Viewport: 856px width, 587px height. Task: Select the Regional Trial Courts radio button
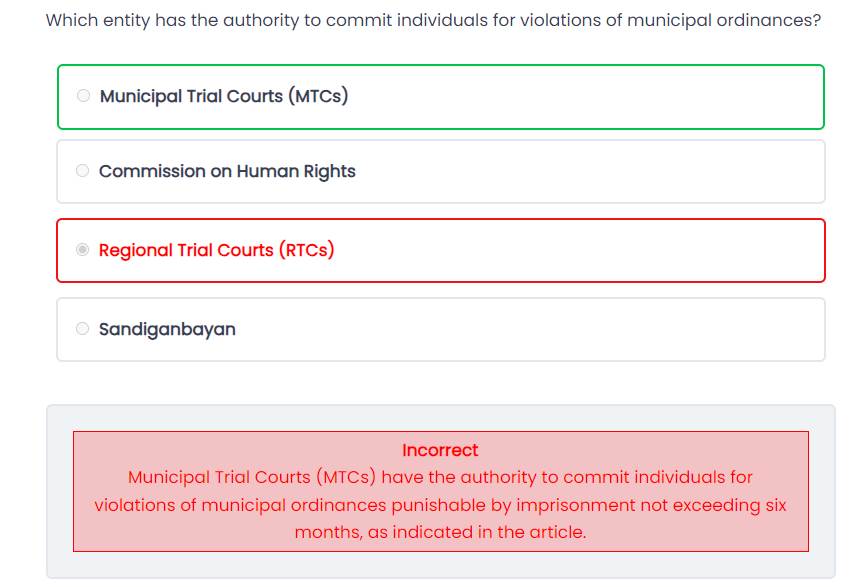tap(82, 250)
